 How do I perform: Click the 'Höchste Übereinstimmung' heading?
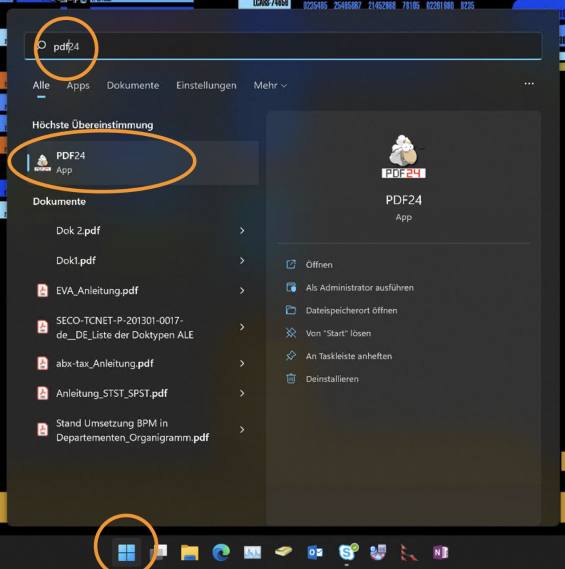[93, 125]
